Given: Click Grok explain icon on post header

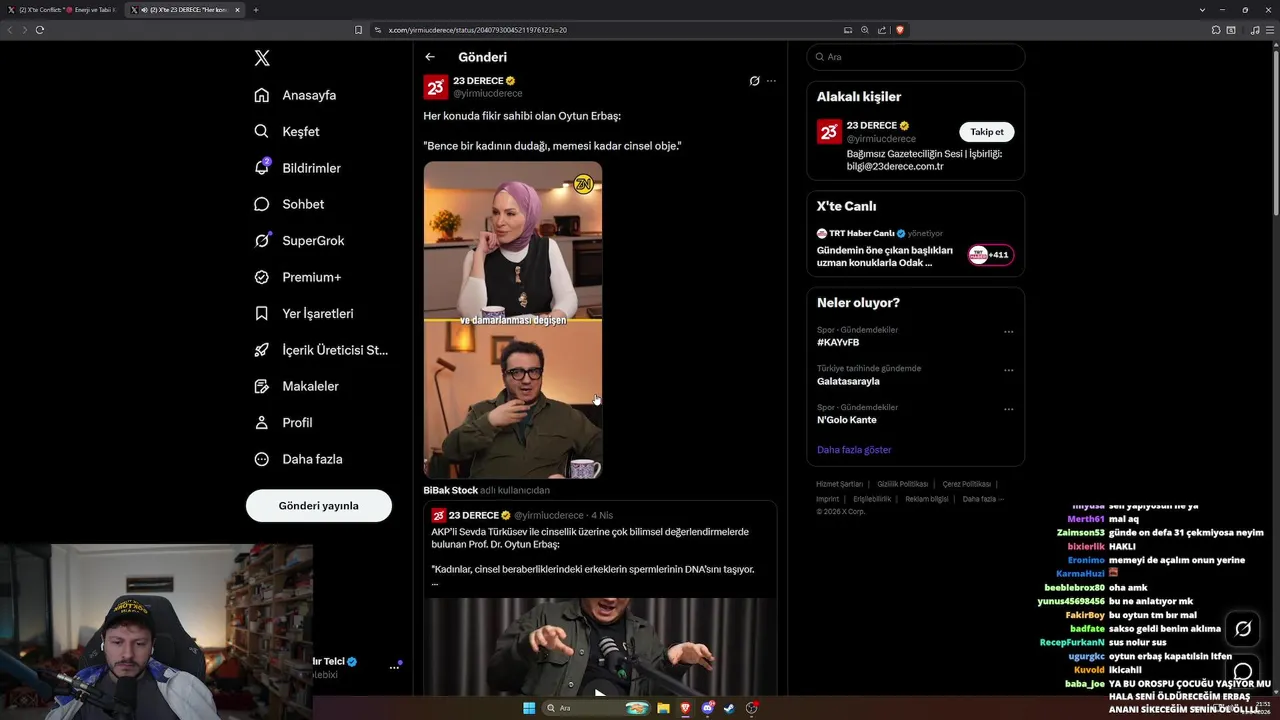Looking at the screenshot, I should pyautogui.click(x=755, y=81).
